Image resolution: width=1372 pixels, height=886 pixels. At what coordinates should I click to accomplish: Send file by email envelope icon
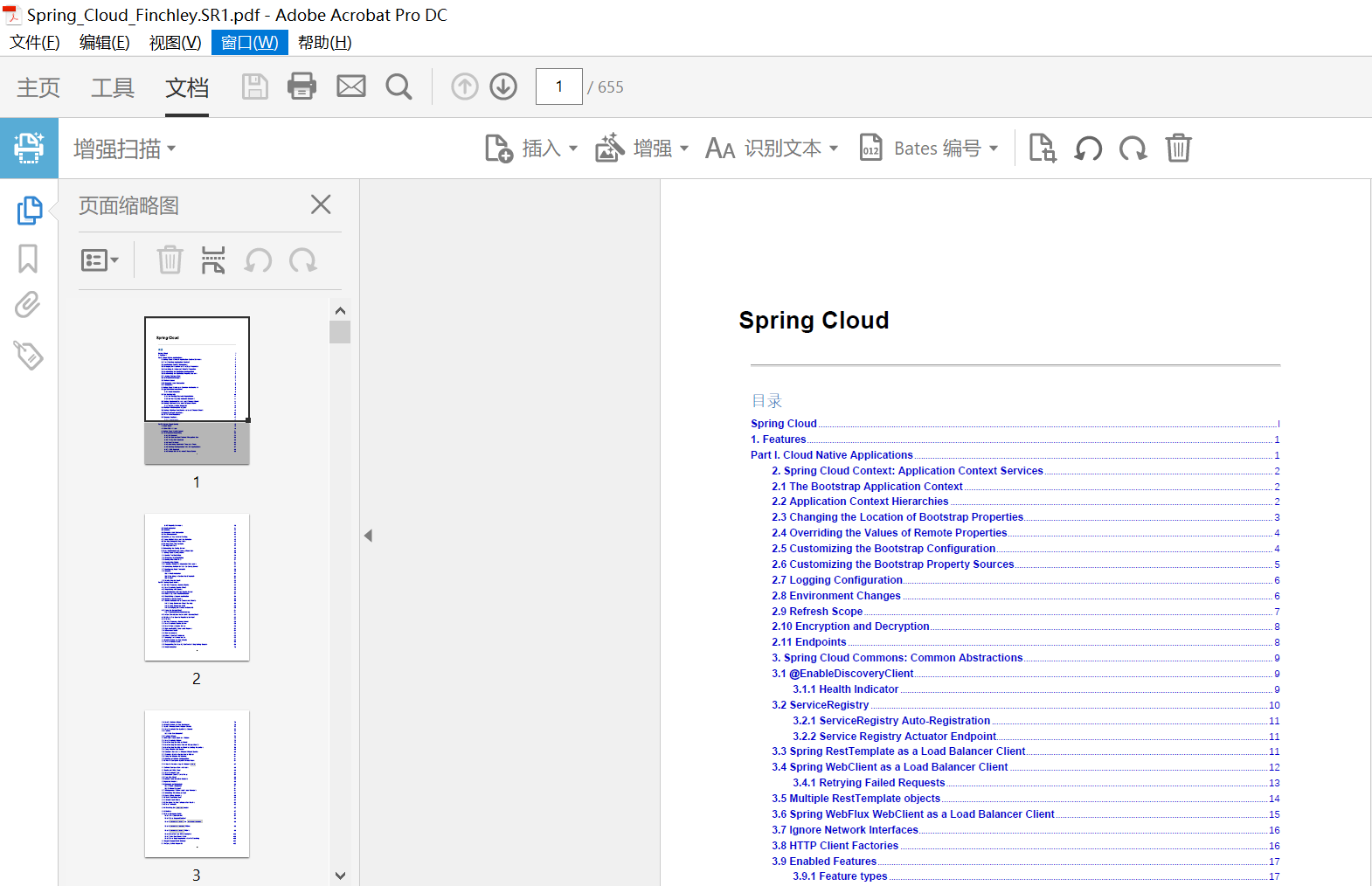coord(351,87)
